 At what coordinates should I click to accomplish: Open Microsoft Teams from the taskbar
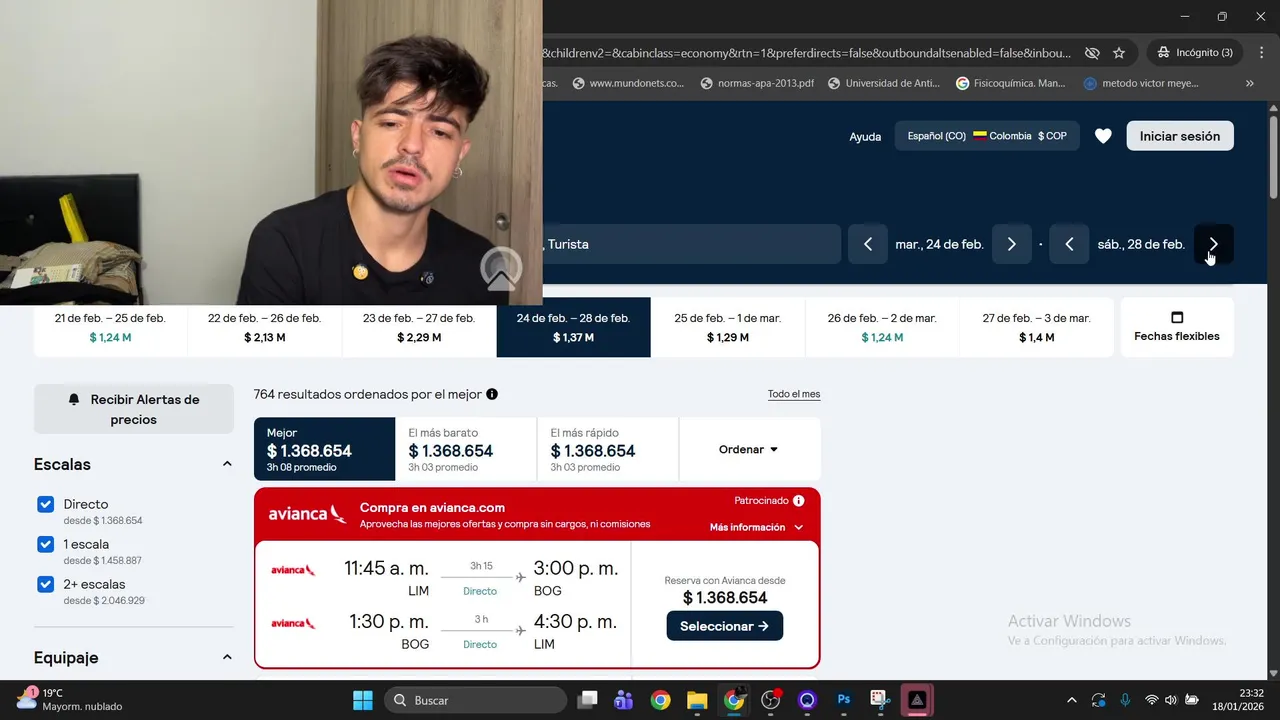point(624,700)
